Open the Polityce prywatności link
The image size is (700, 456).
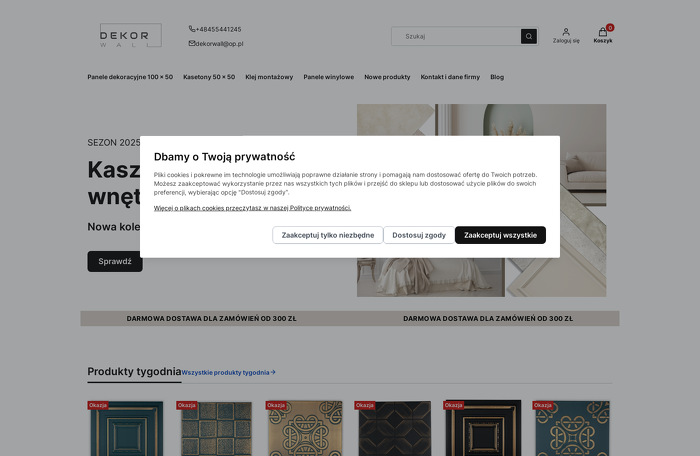click(x=320, y=208)
